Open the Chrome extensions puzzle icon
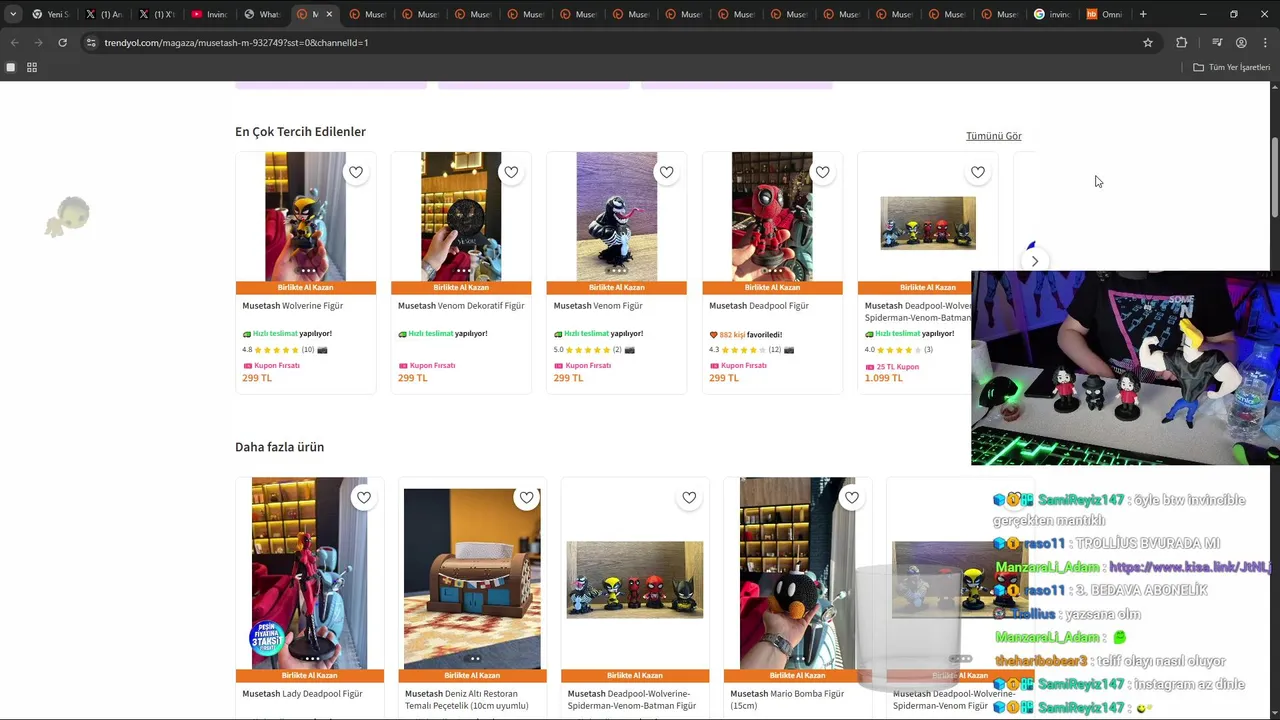Image resolution: width=1280 pixels, height=720 pixels. pos(1181,43)
